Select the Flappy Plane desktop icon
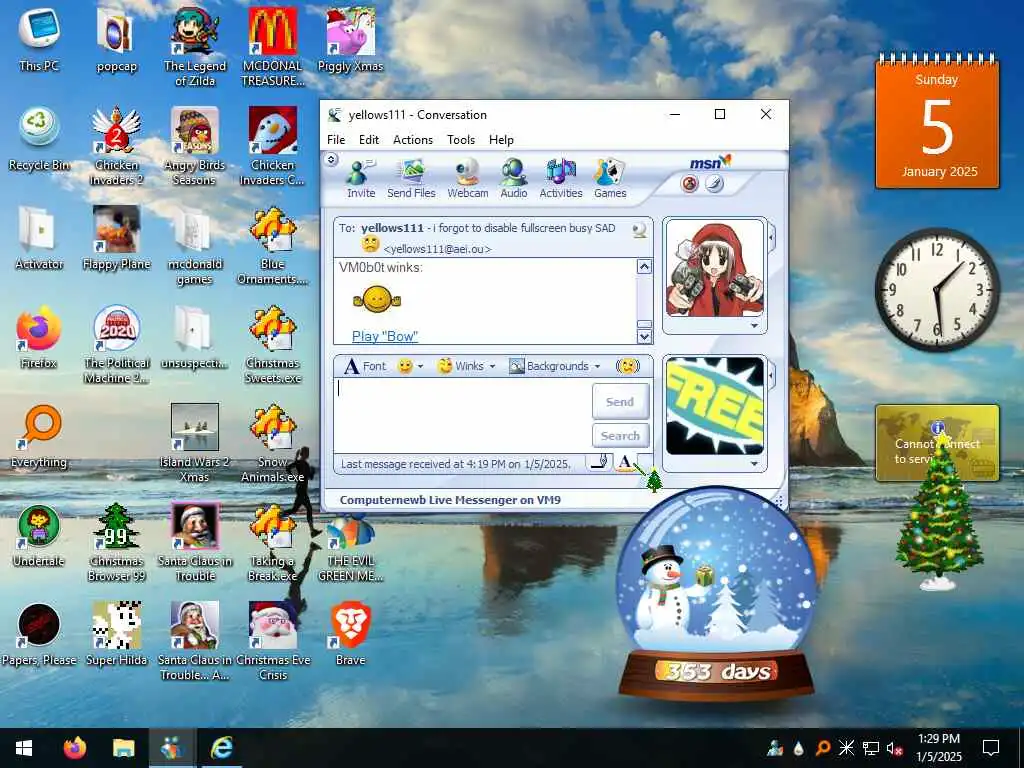Viewport: 1024px width, 768px height. 116,238
